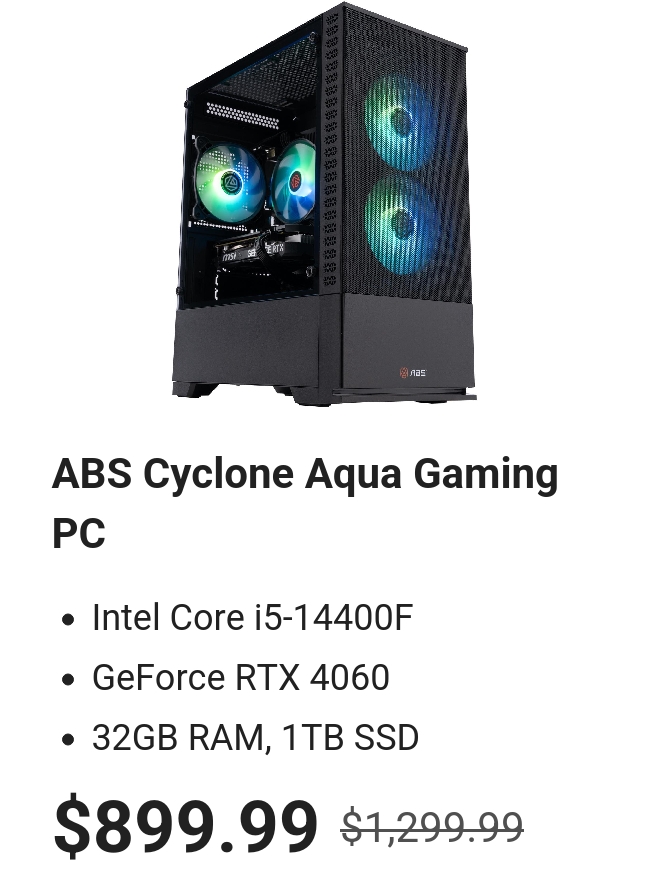Click the word PC on title's second line
Image resolution: width=649 pixels, height=870 pixels.
point(79,533)
